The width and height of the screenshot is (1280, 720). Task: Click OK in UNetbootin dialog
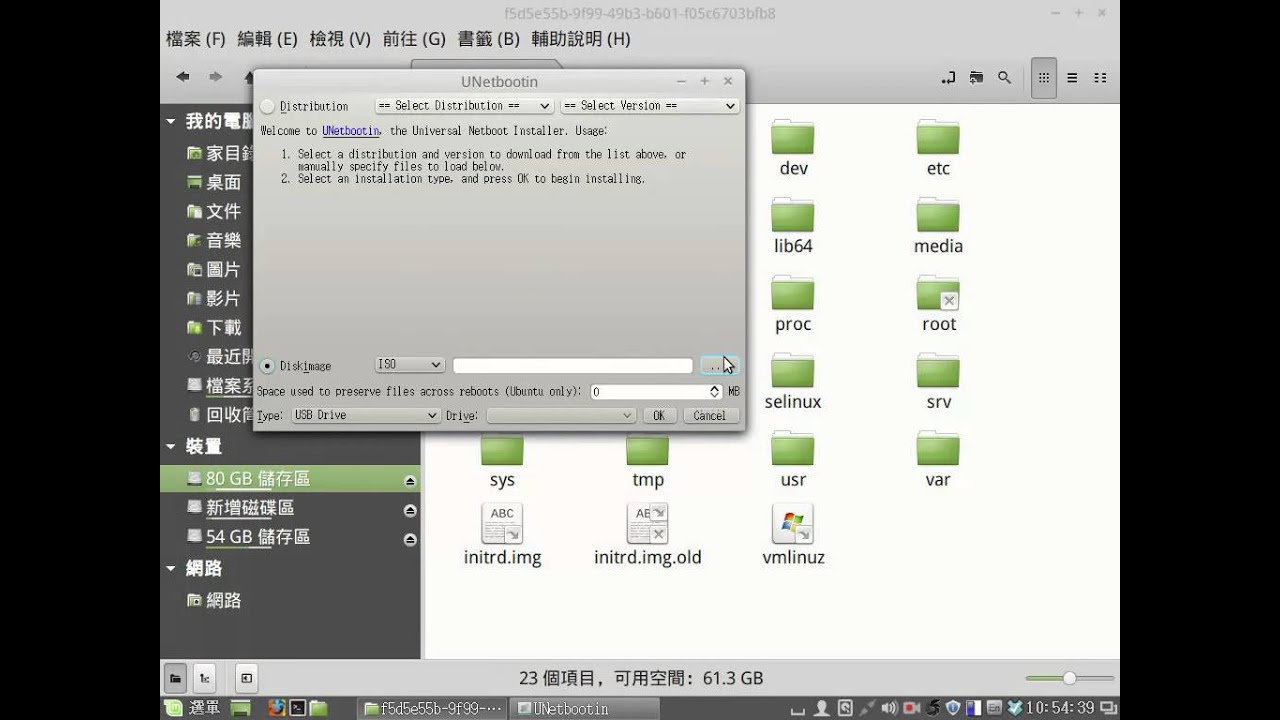click(x=658, y=415)
